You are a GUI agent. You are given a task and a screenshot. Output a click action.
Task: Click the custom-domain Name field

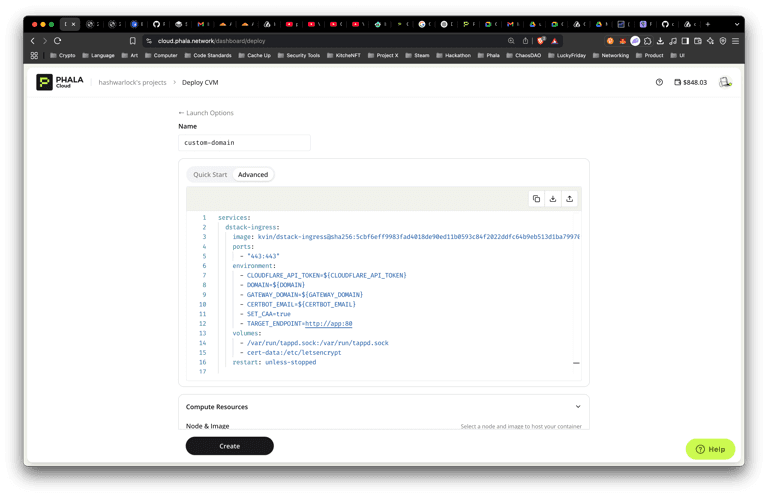tap(244, 143)
